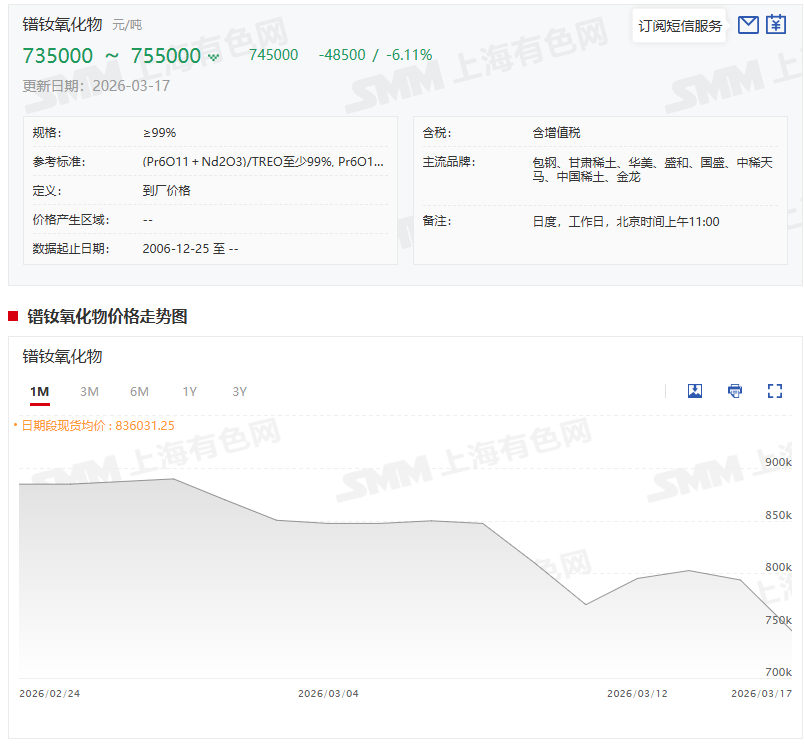Click the green down arrow beside price range
Viewport: 804px width, 747px height.
coord(213,58)
